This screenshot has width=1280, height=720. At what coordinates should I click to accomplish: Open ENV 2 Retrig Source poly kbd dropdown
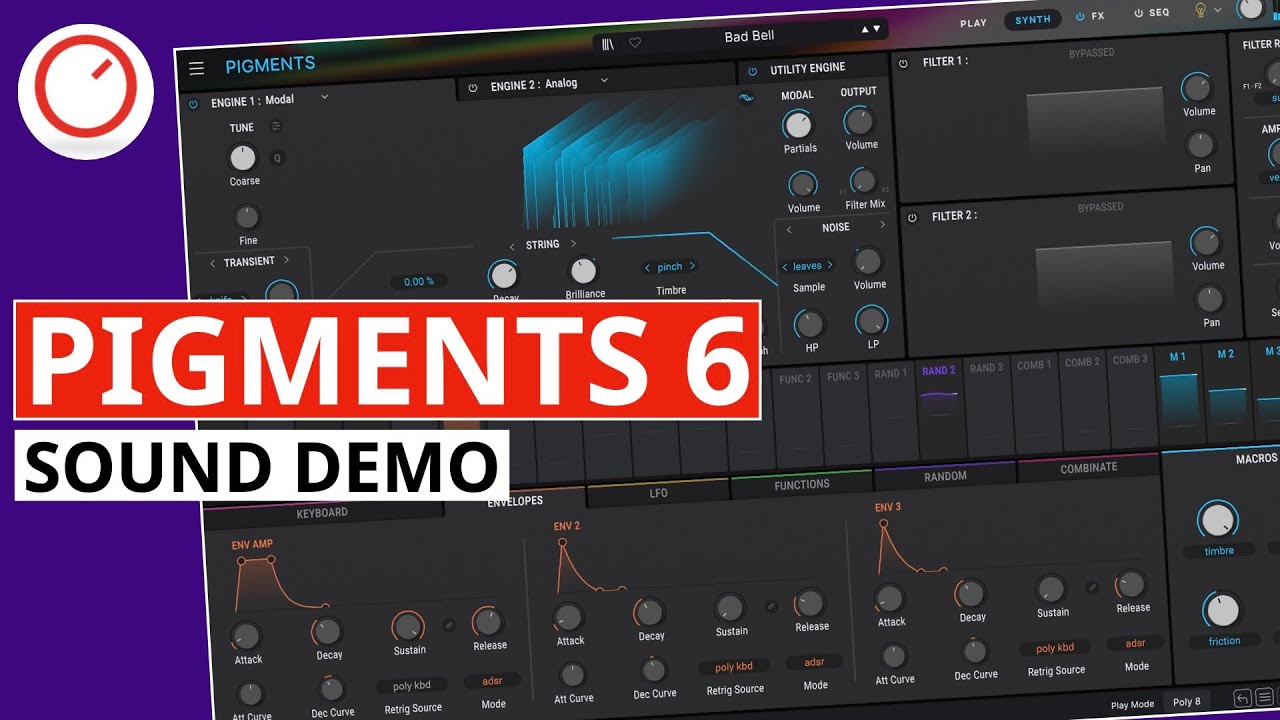click(x=734, y=667)
